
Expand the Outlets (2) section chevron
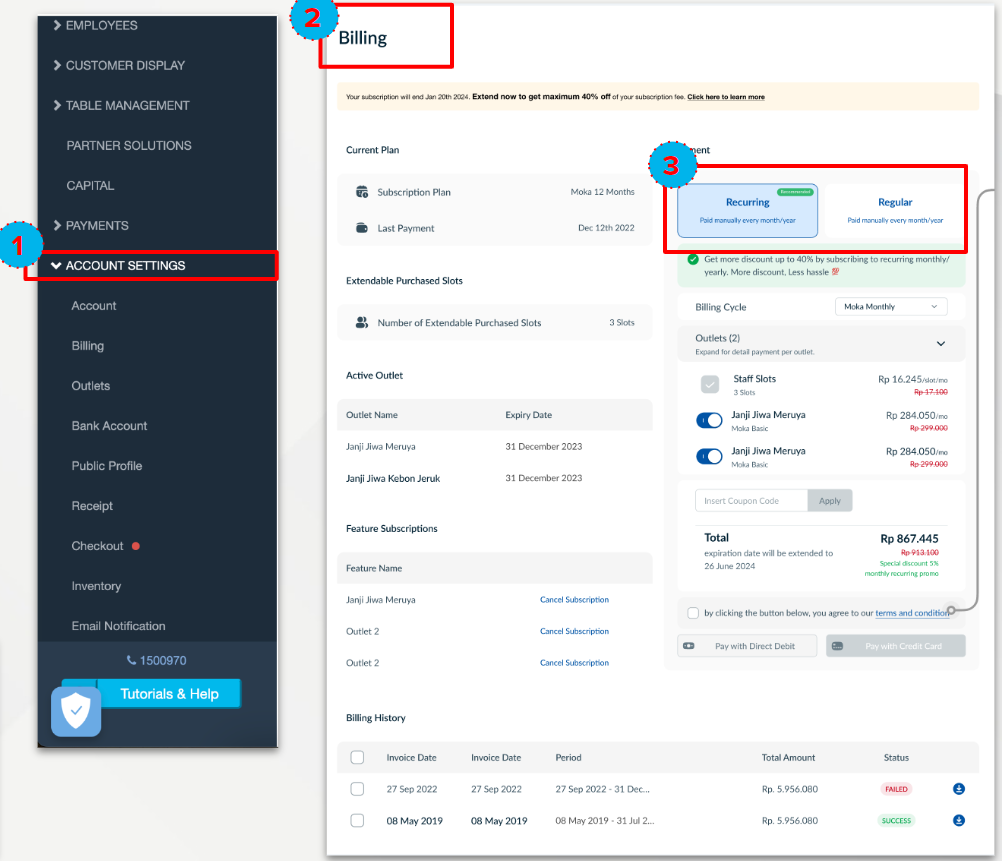pos(940,344)
